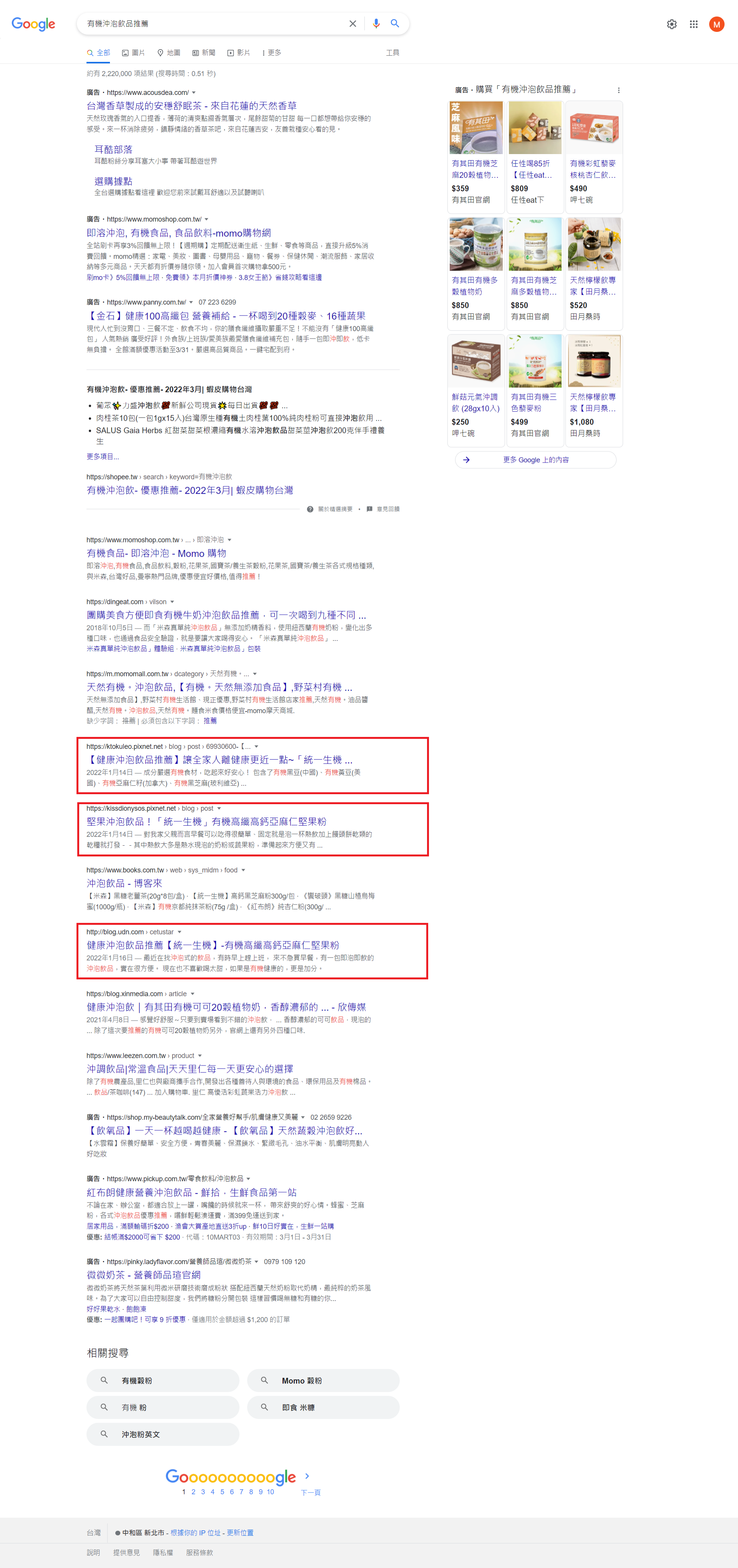738x1568 pixels.
Task: Clear the search box with X icon
Action: click(x=352, y=24)
